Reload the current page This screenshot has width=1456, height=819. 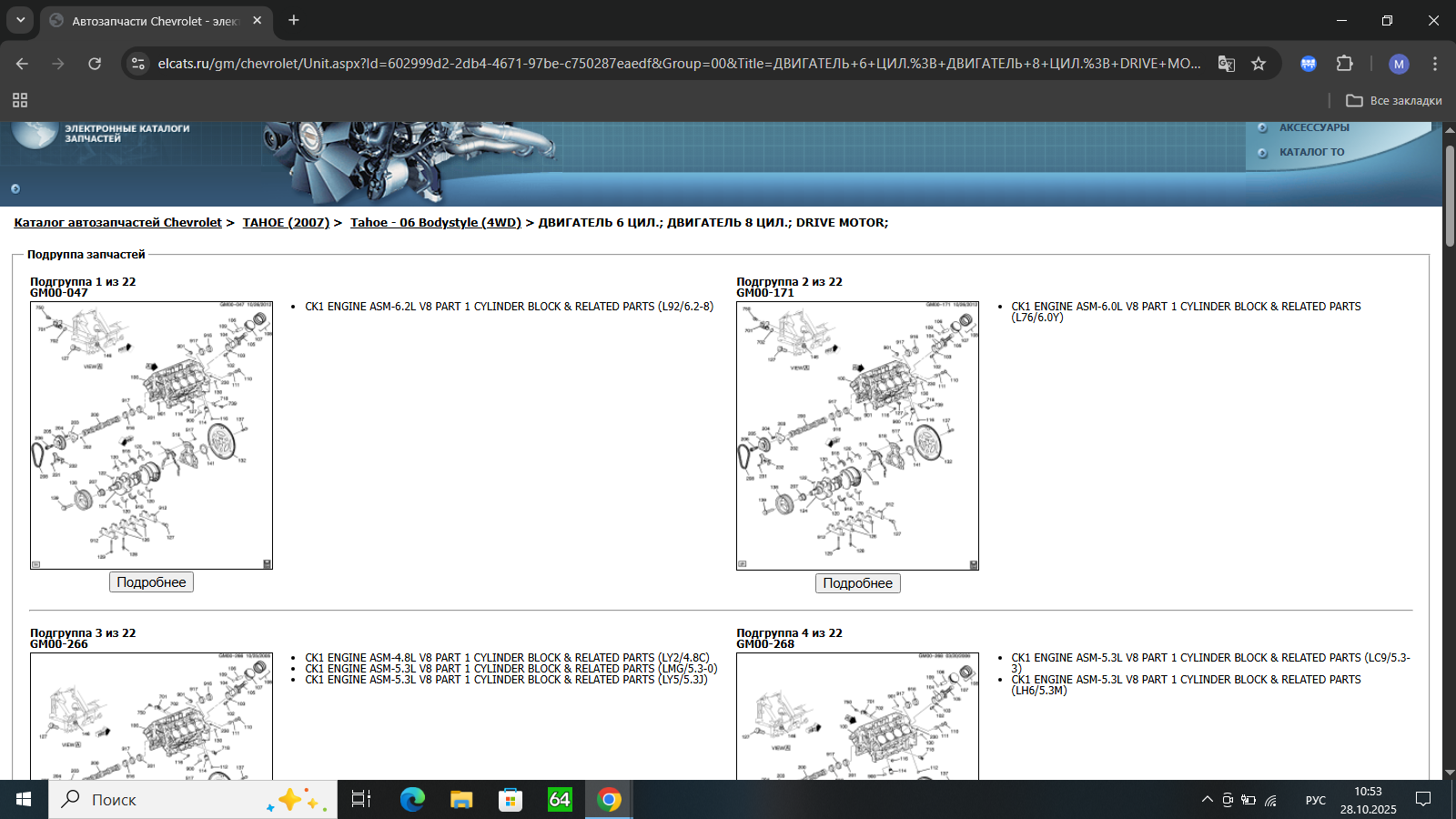[x=95, y=64]
